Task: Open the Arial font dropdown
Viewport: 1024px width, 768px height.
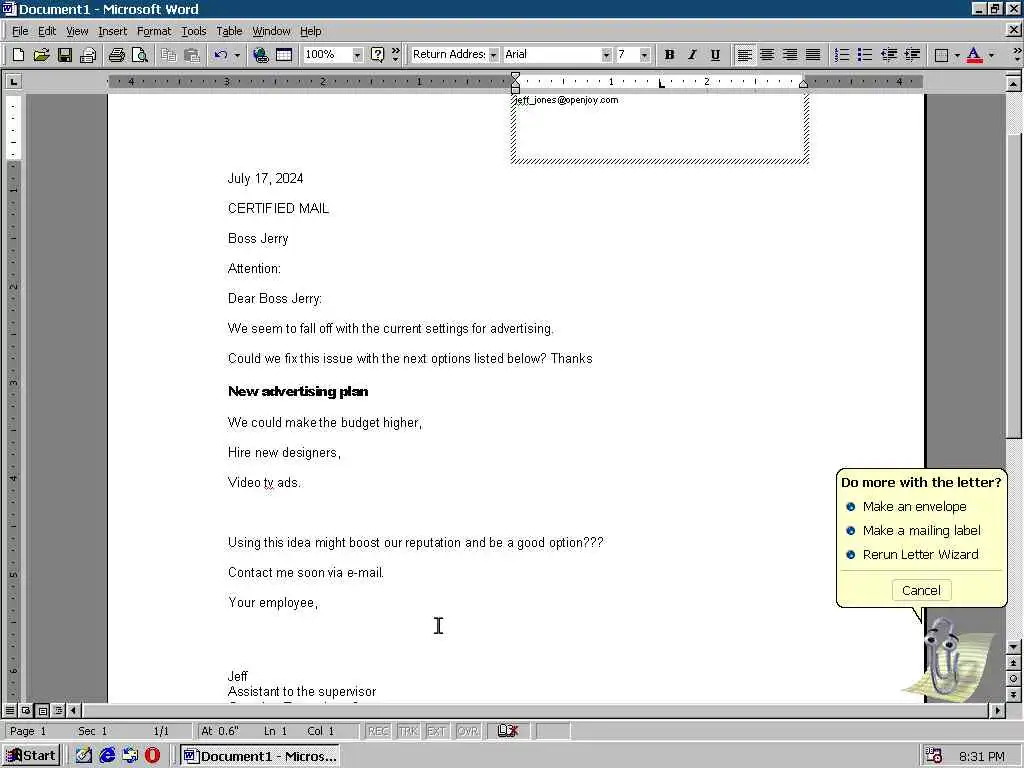Action: tap(606, 55)
